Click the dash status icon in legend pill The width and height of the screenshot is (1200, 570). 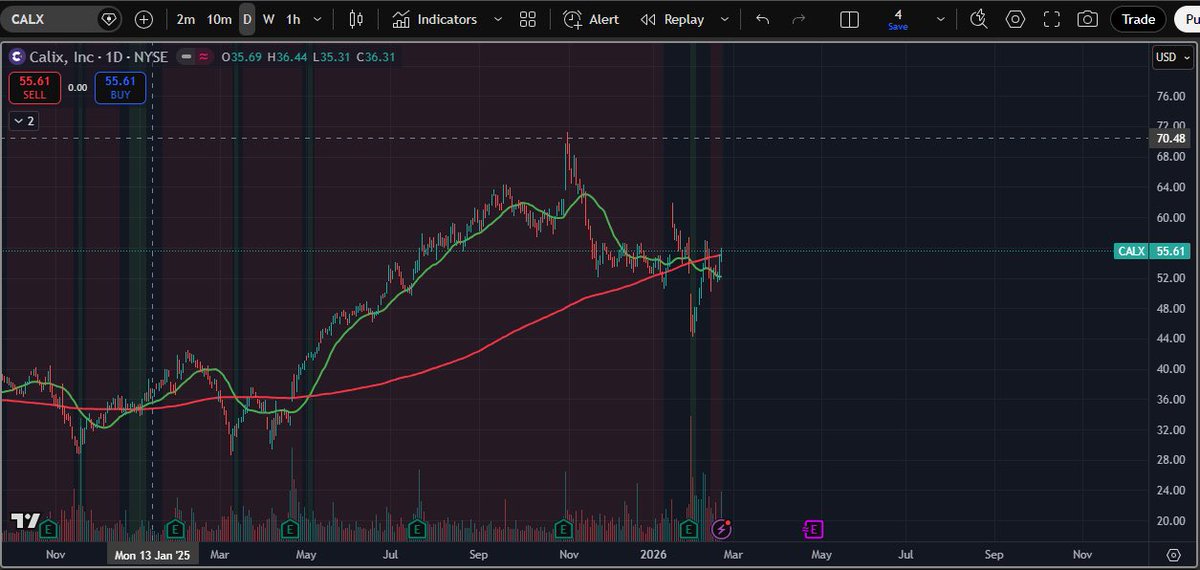[187, 57]
